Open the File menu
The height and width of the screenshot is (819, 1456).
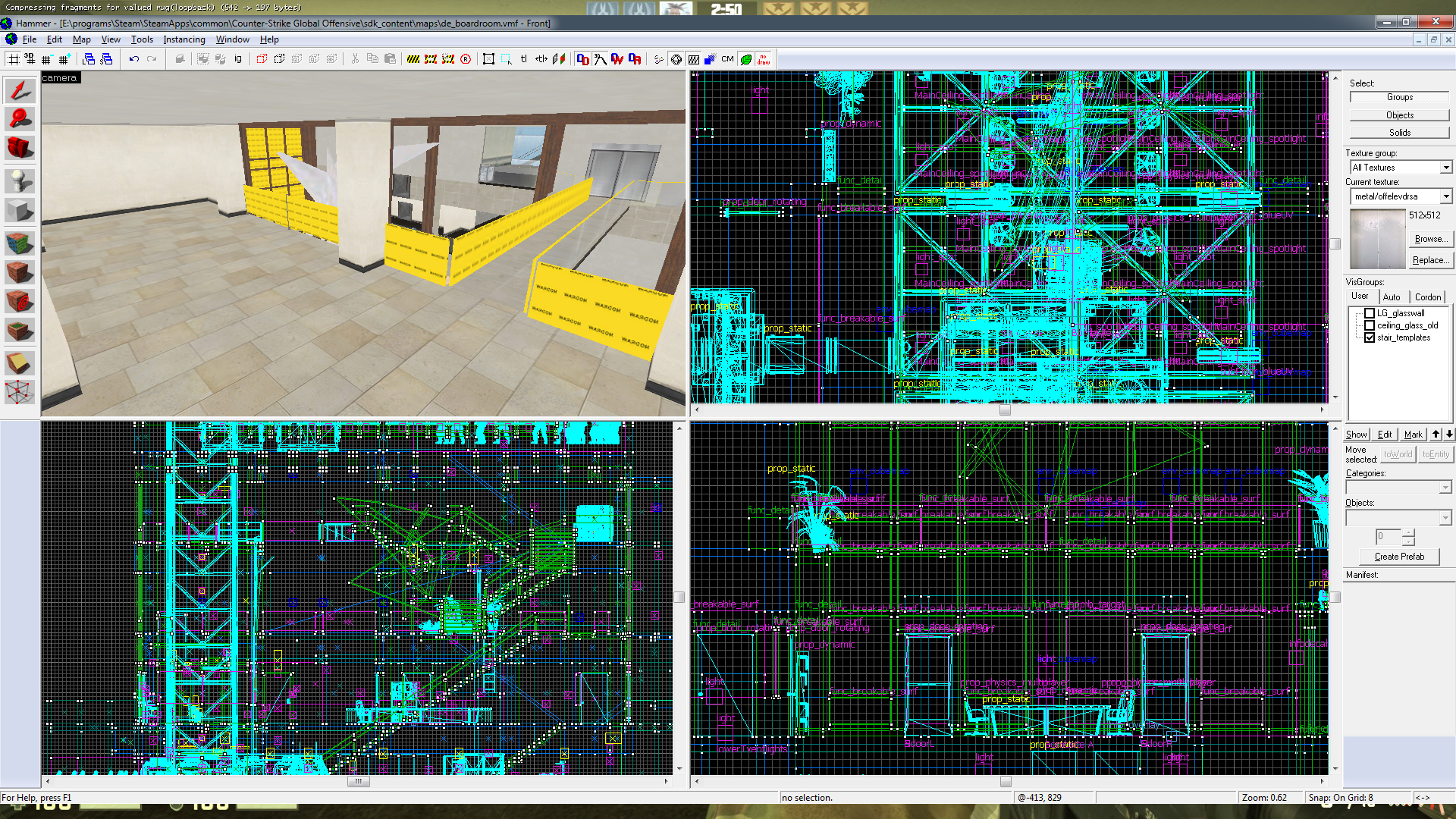(x=29, y=39)
